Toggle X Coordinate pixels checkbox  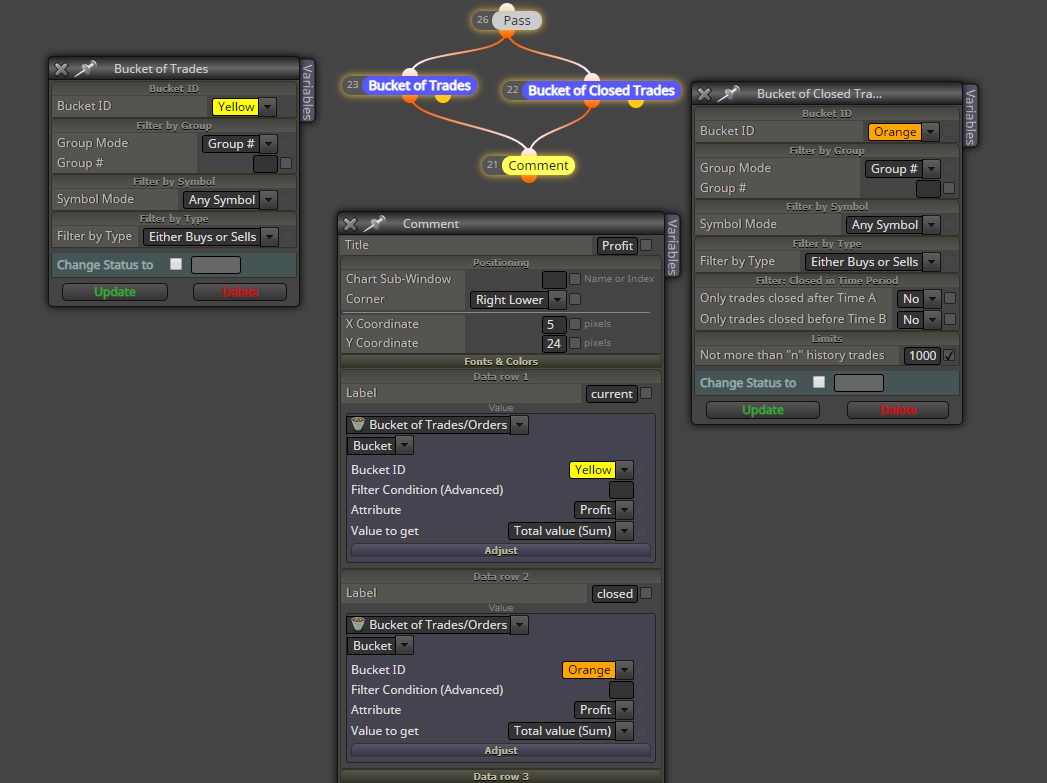(x=575, y=324)
